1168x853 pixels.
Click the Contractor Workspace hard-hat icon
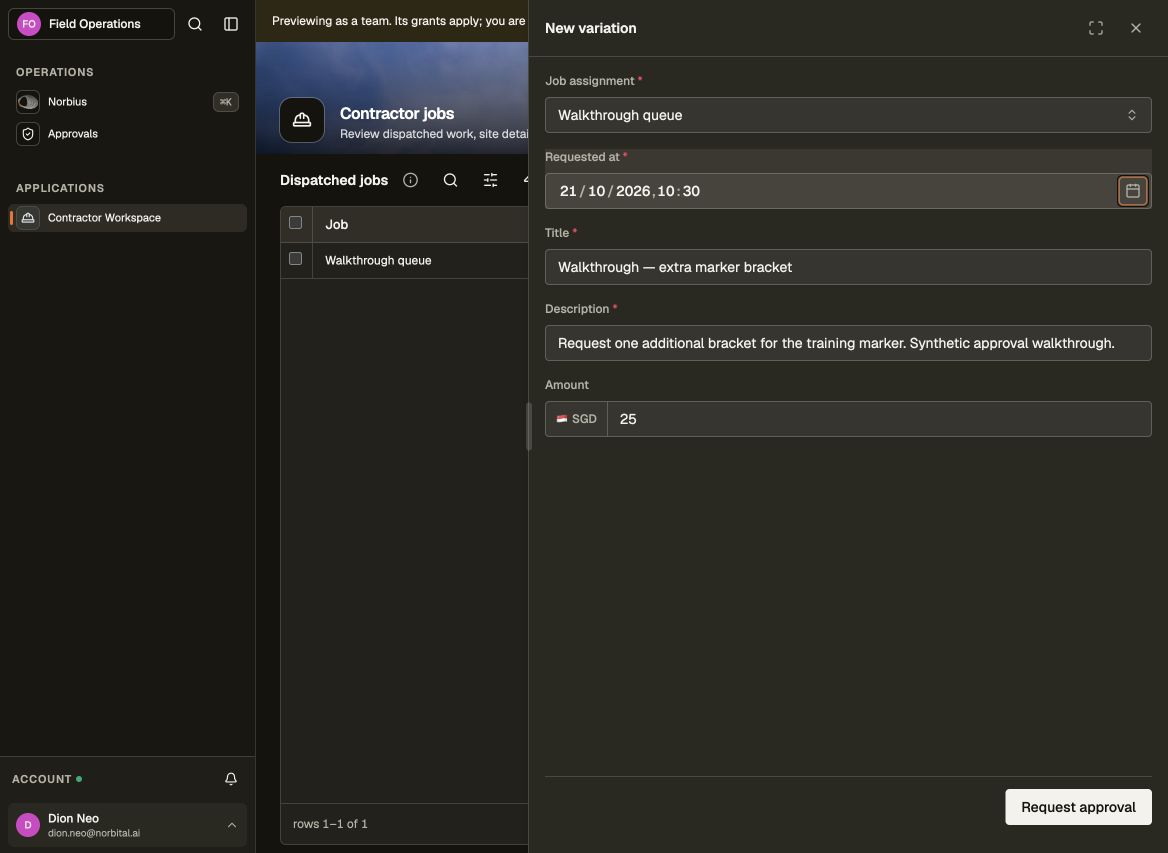(28, 218)
